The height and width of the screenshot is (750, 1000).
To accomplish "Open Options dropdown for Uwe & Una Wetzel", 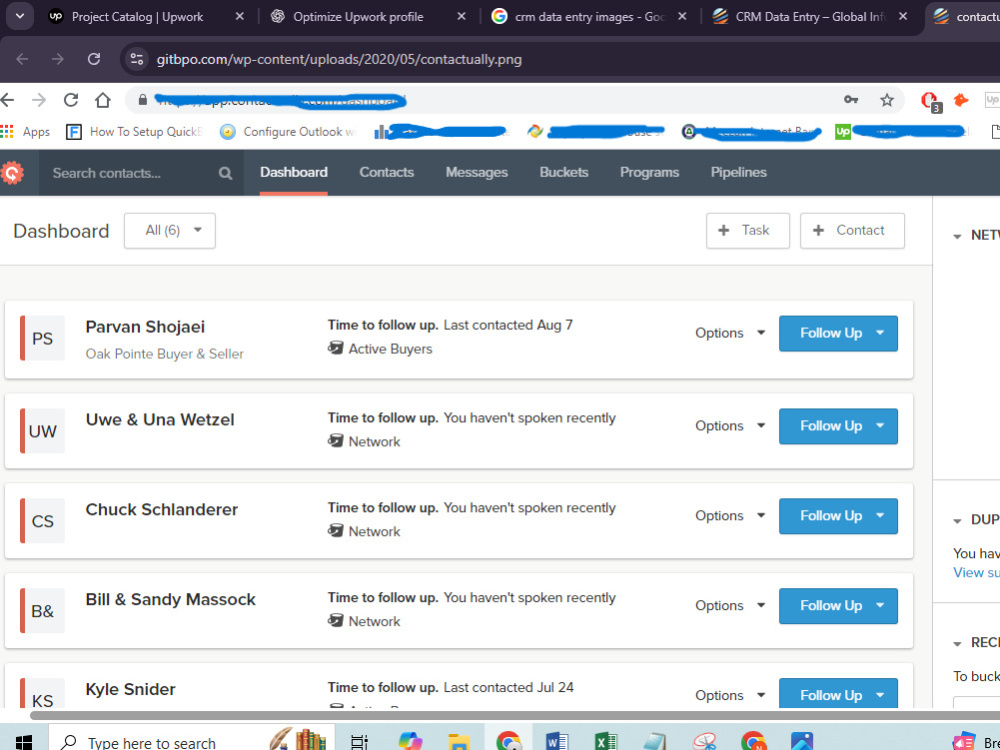I will coord(730,425).
